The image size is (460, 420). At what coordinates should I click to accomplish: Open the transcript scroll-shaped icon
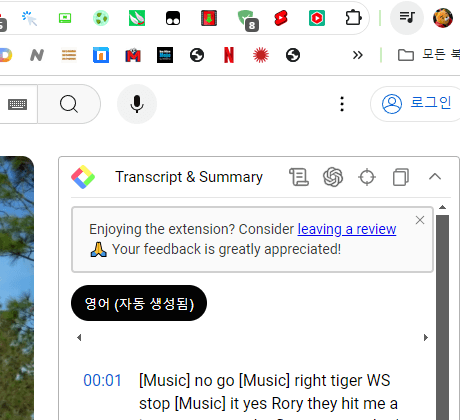coord(299,177)
